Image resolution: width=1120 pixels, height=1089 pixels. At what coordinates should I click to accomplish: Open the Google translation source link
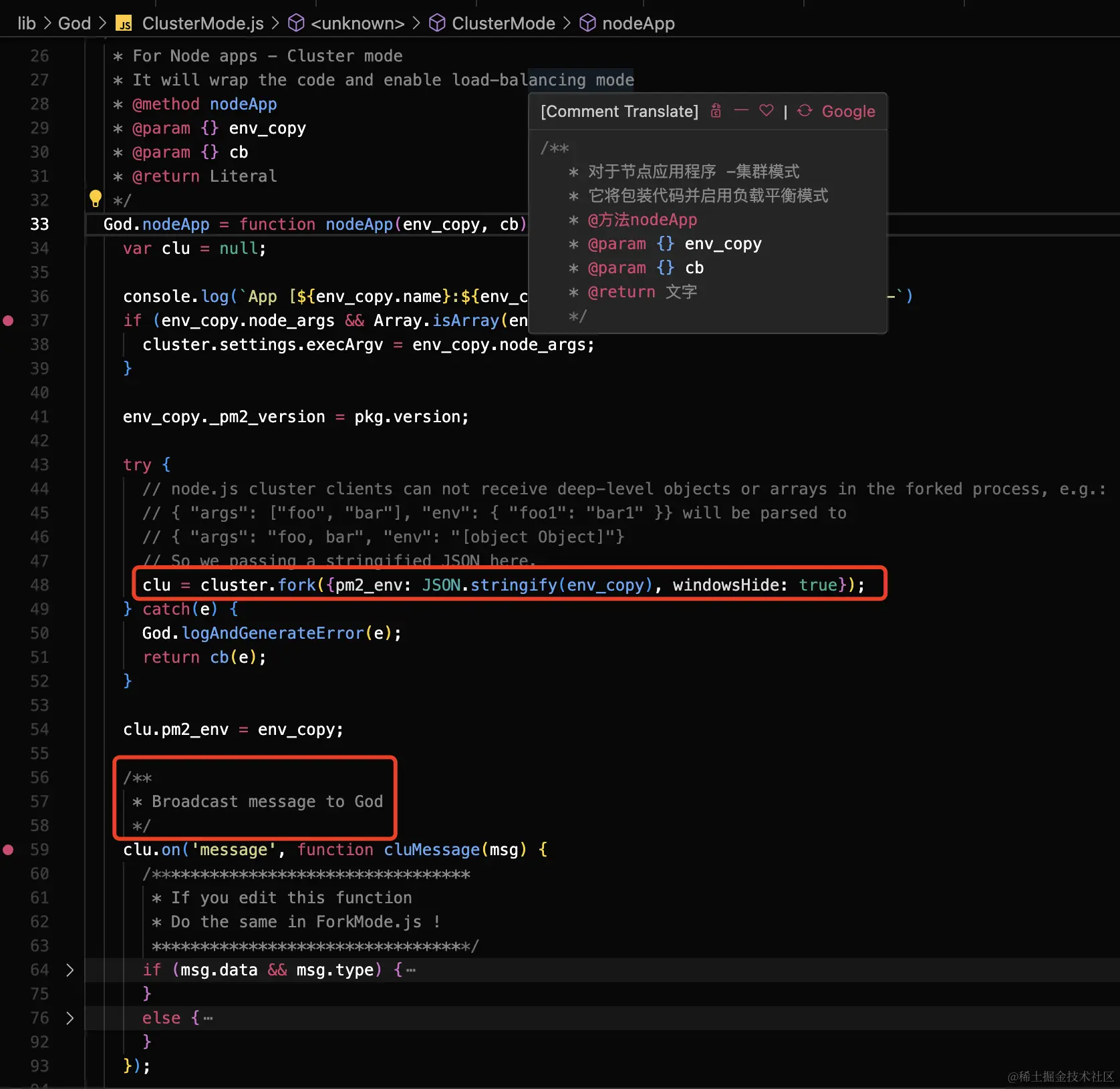[x=848, y=112]
